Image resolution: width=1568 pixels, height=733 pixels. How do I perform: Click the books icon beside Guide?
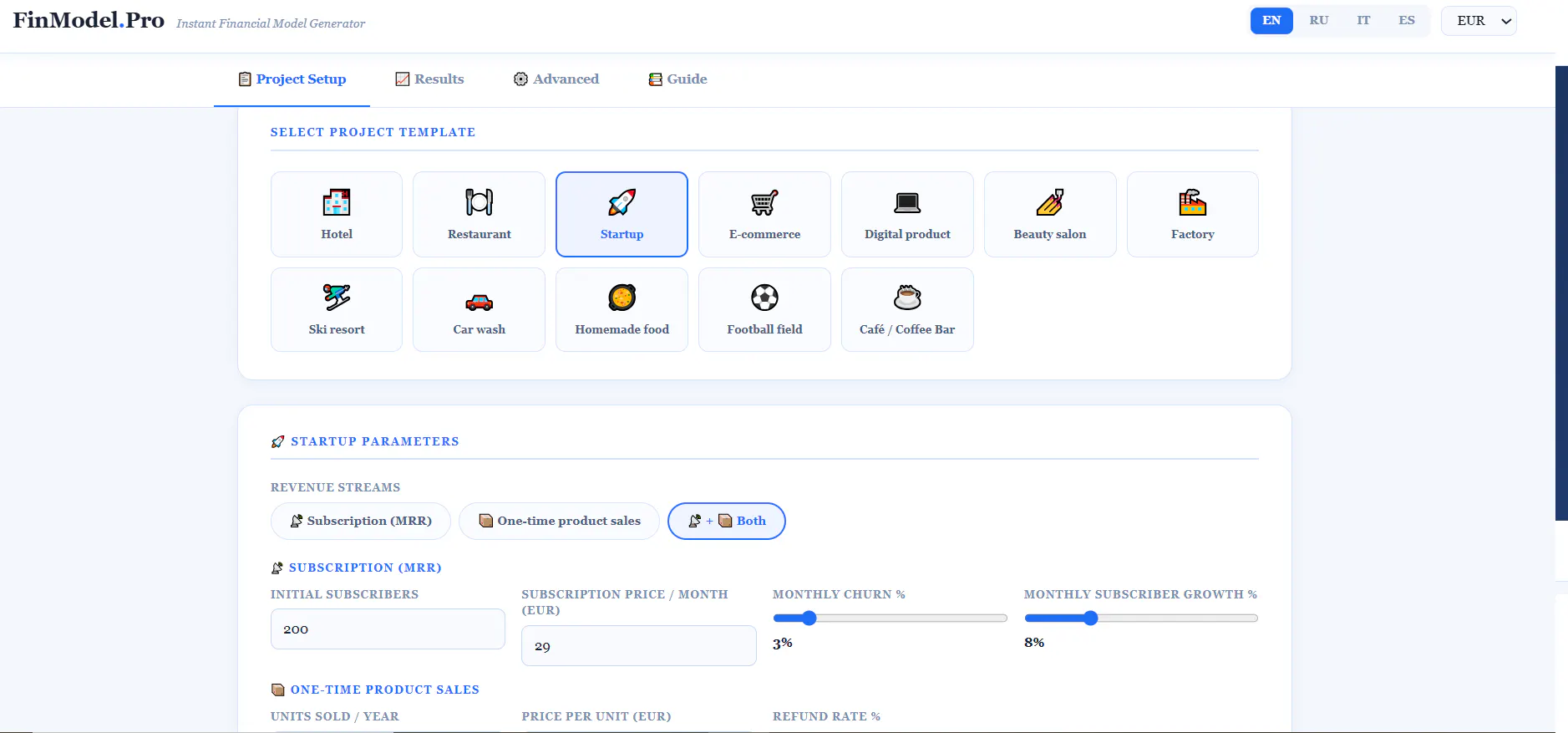[656, 79]
